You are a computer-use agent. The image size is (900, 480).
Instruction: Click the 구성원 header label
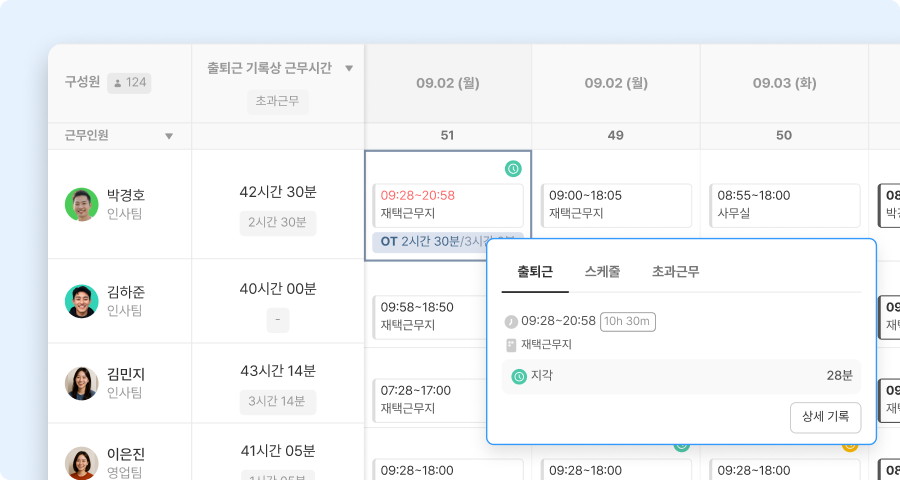[x=82, y=83]
